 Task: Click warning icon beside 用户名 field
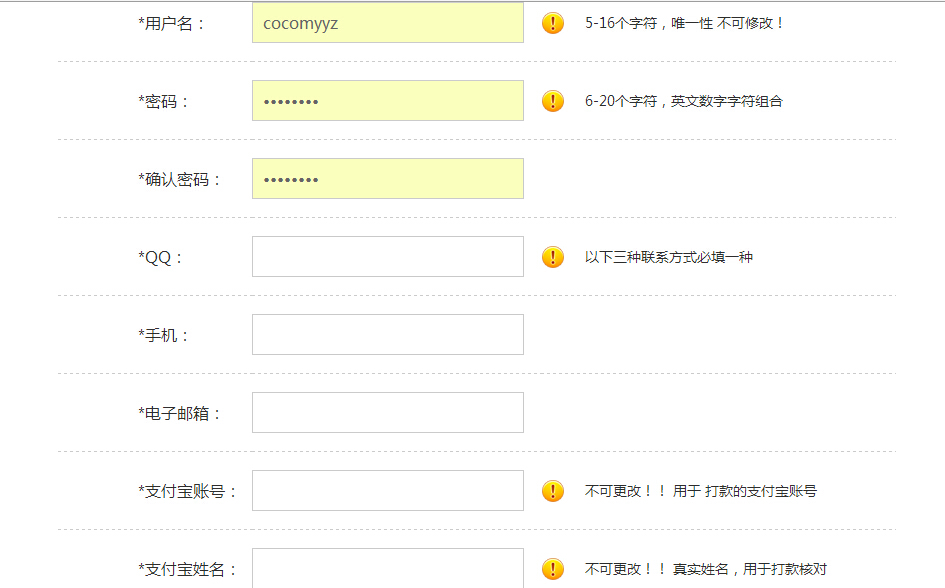(553, 23)
